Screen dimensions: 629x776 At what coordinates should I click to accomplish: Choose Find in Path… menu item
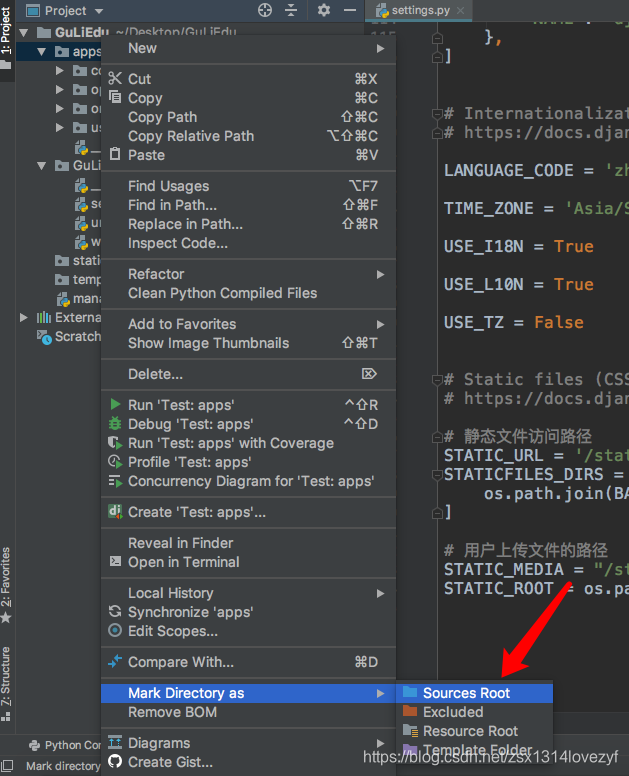pos(248,205)
